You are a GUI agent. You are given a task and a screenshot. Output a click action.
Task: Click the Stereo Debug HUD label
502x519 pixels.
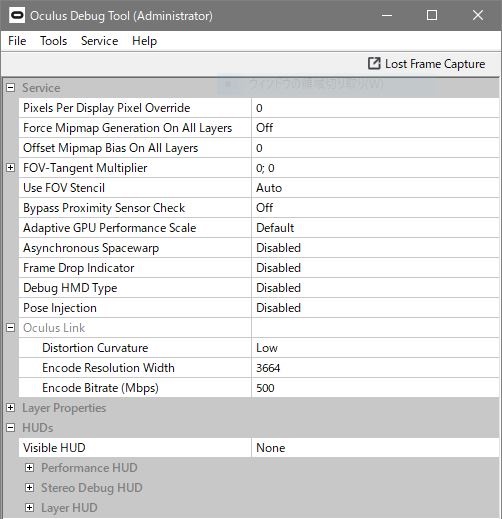pyautogui.click(x=92, y=488)
